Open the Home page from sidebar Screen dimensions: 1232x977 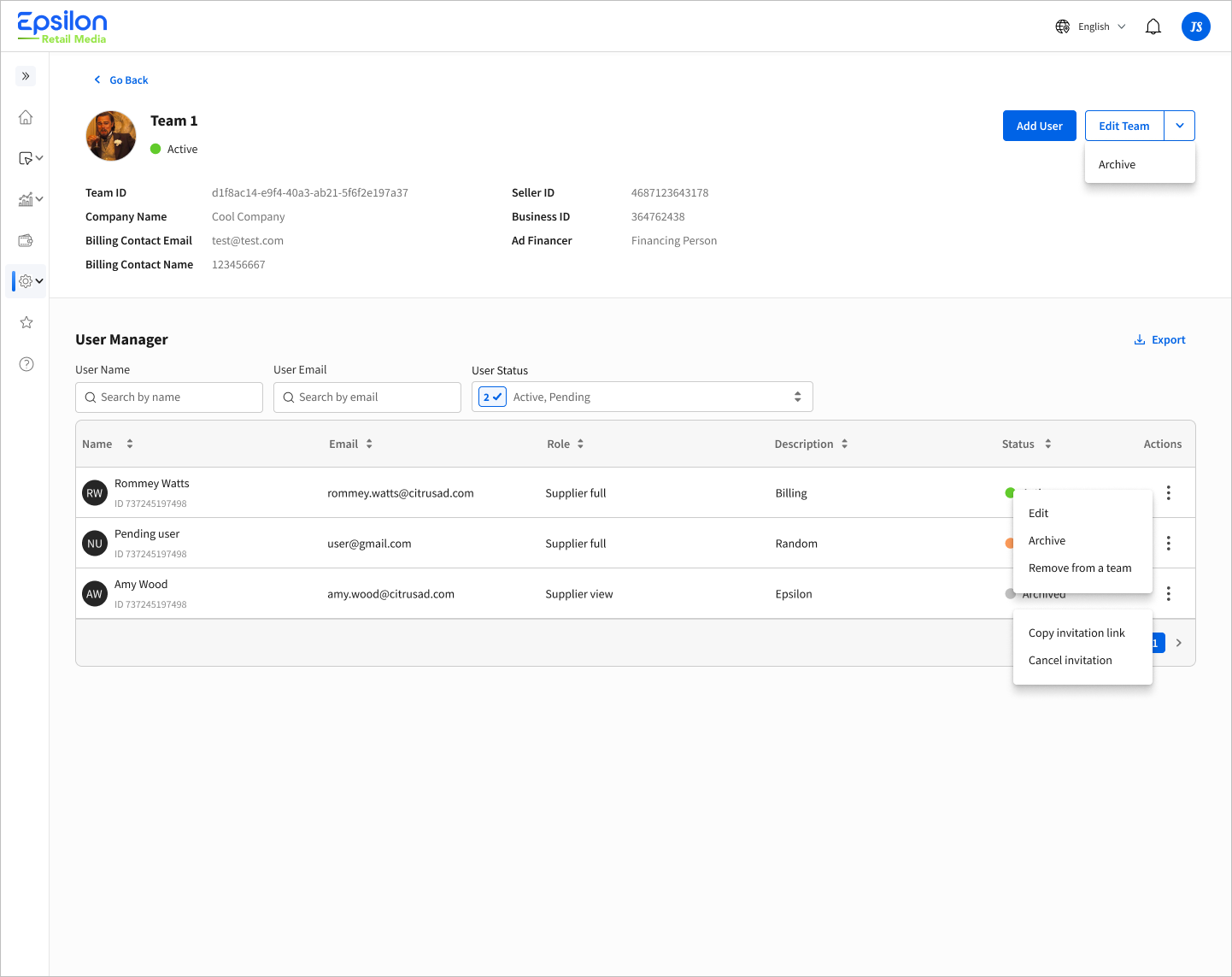[25, 117]
